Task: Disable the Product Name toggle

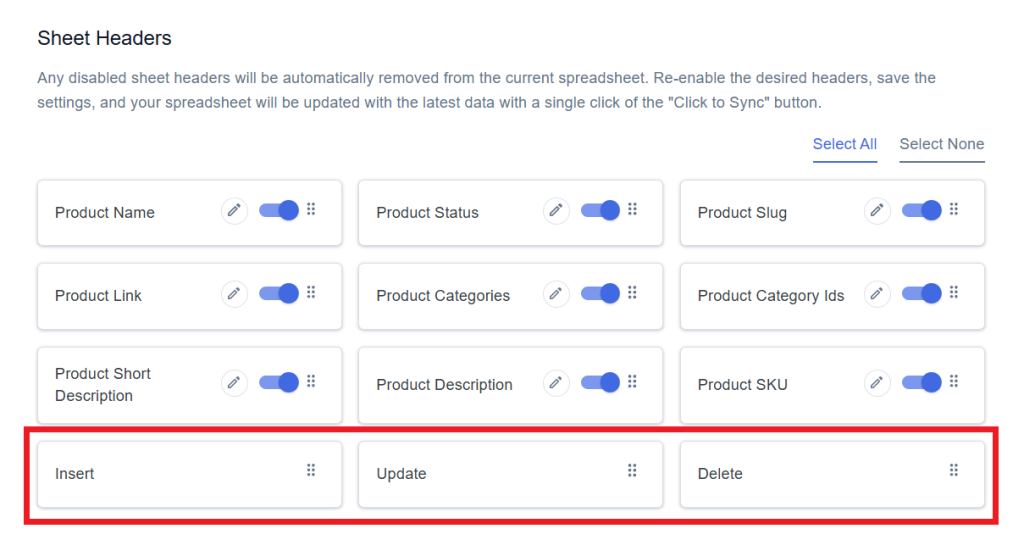Action: click(x=279, y=210)
